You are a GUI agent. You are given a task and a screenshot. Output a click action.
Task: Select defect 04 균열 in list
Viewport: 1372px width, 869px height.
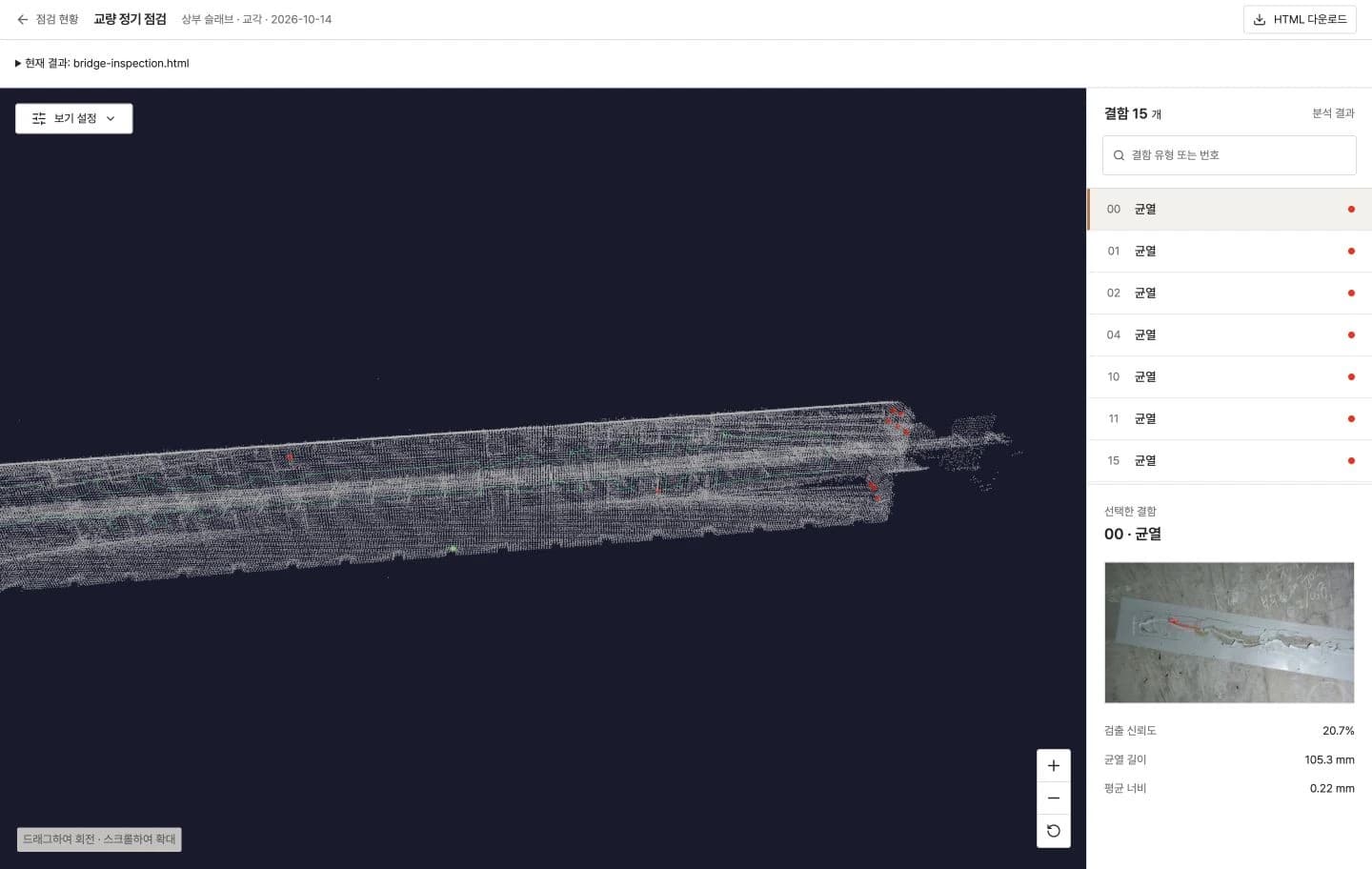[x=1230, y=335]
